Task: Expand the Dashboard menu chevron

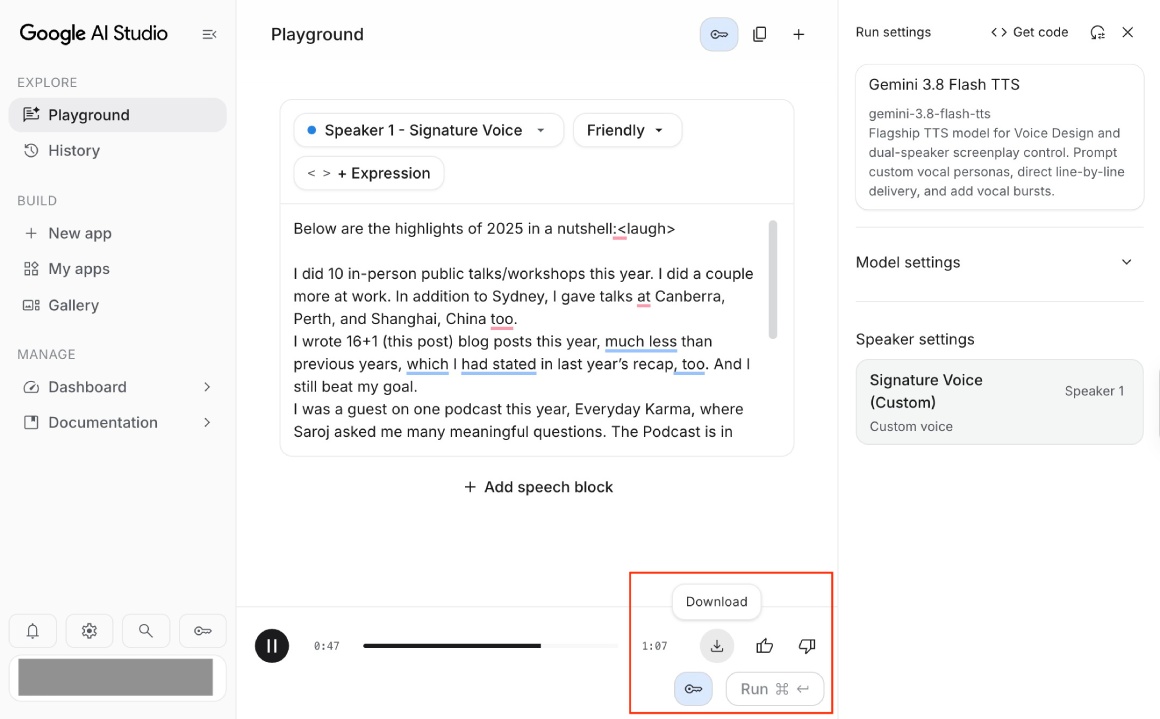Action: 207,387
